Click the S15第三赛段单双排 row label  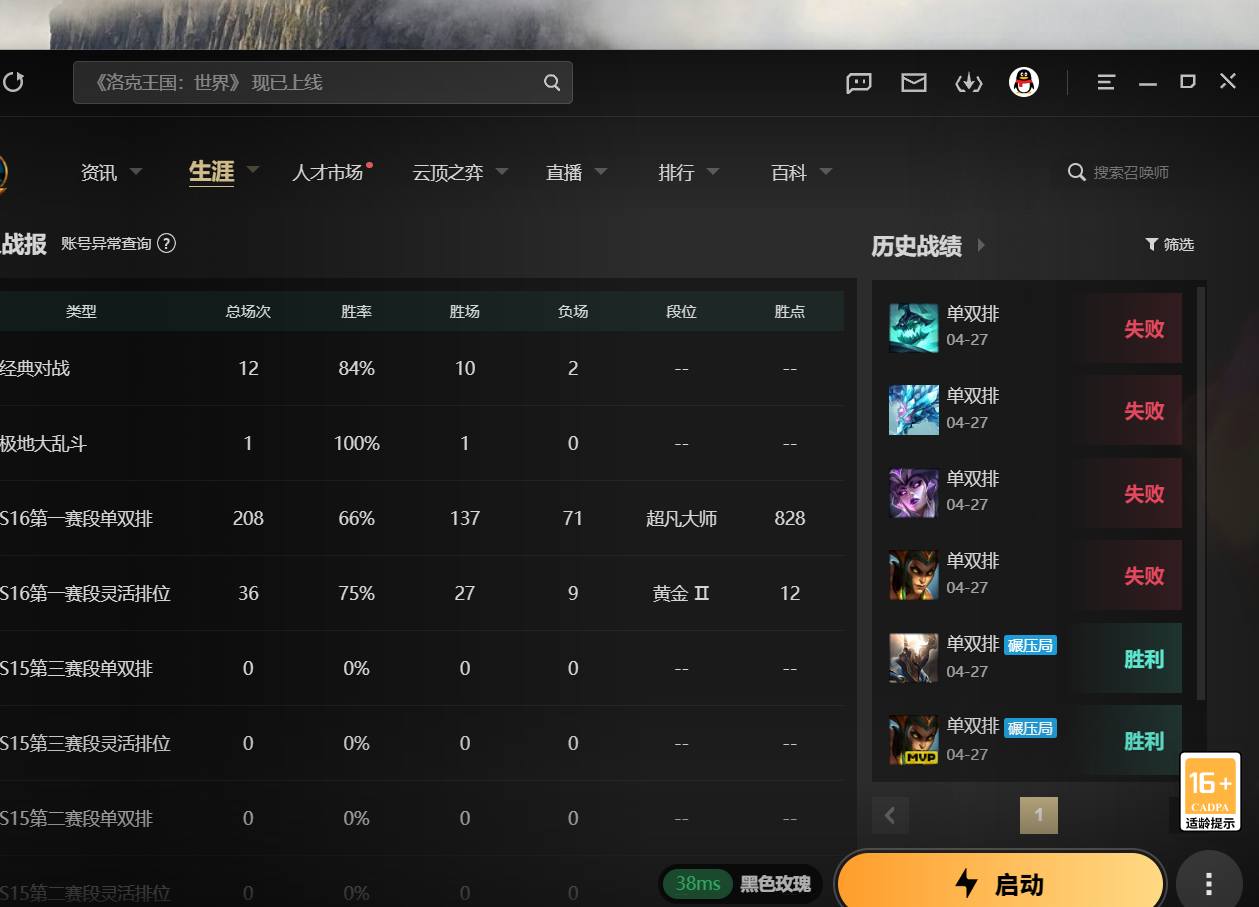[x=76, y=668]
